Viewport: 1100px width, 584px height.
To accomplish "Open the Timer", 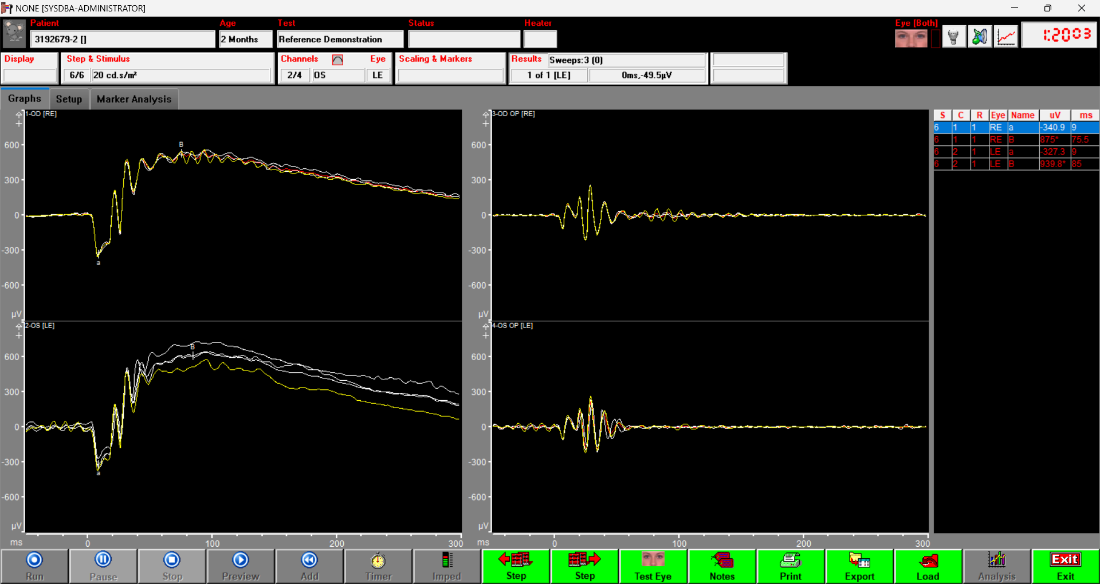I will pos(378,566).
